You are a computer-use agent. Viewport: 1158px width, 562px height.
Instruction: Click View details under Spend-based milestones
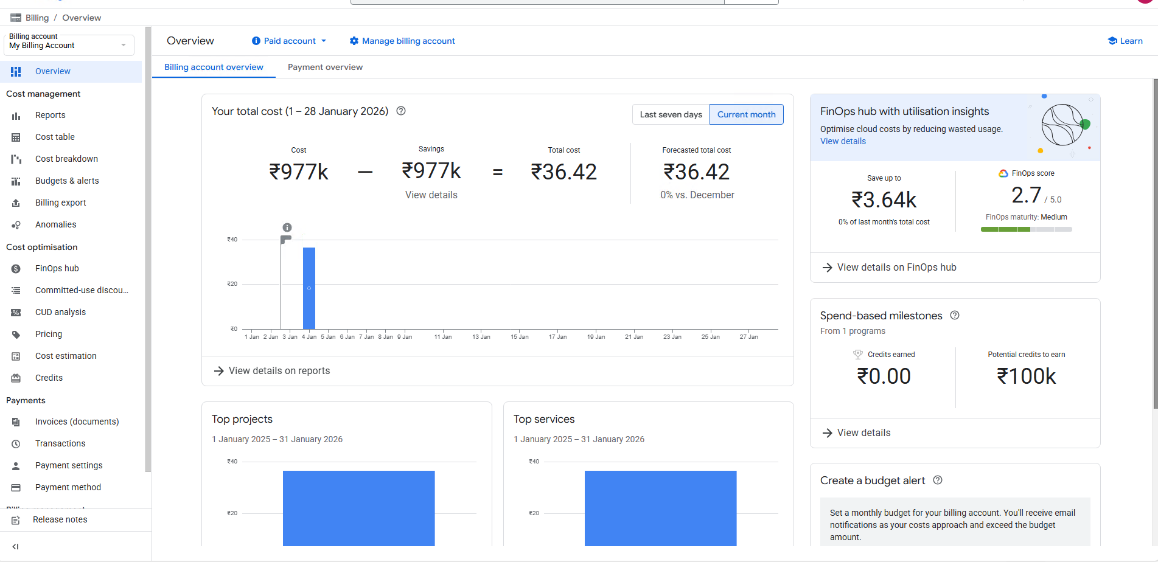click(856, 433)
